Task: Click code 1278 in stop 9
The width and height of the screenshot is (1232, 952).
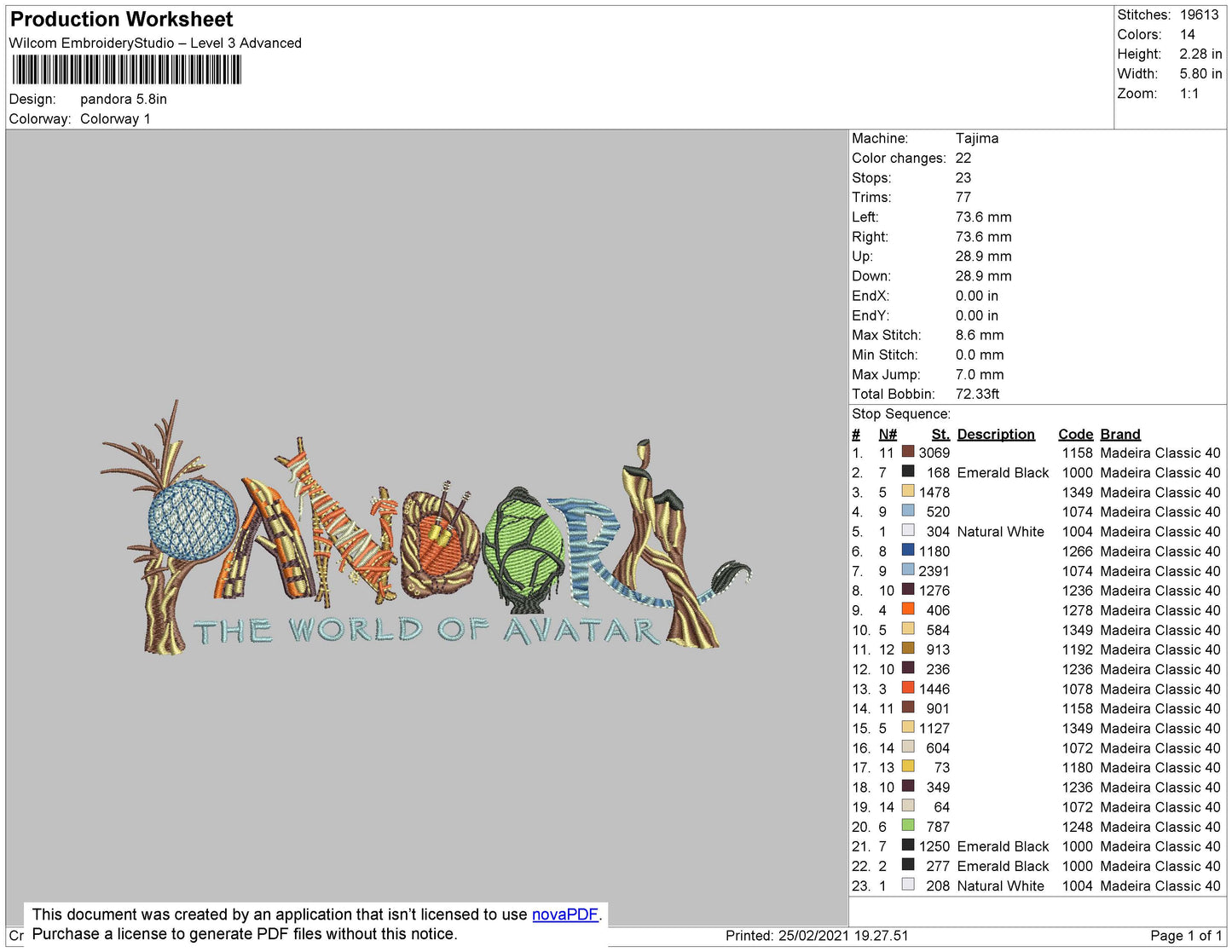Action: (1077, 610)
